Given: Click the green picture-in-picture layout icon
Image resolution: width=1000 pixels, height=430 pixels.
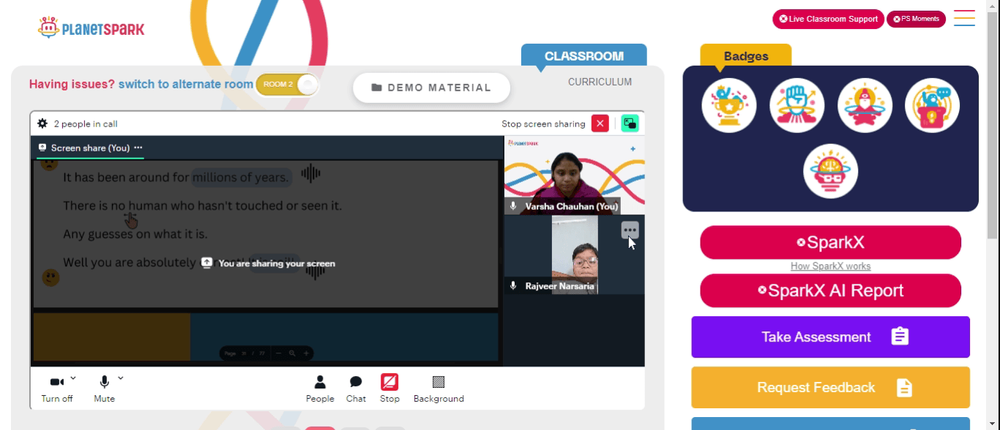Looking at the screenshot, I should click(630, 124).
